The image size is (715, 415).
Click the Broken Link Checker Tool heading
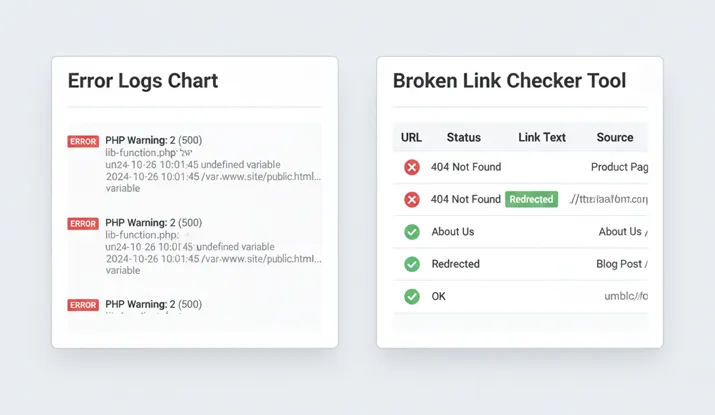[509, 81]
